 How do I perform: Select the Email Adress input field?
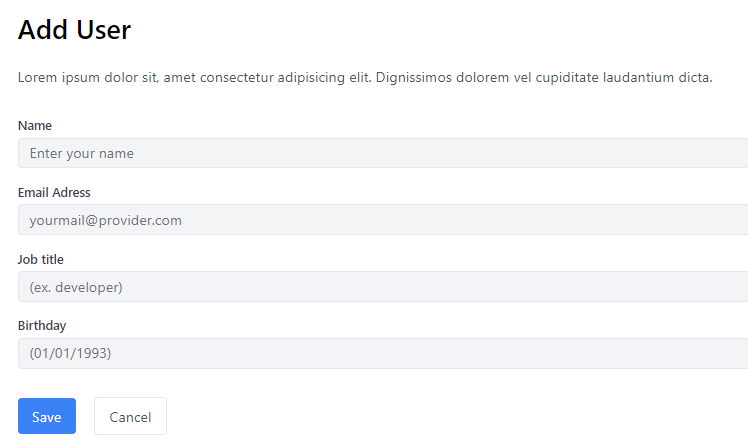tap(383, 220)
